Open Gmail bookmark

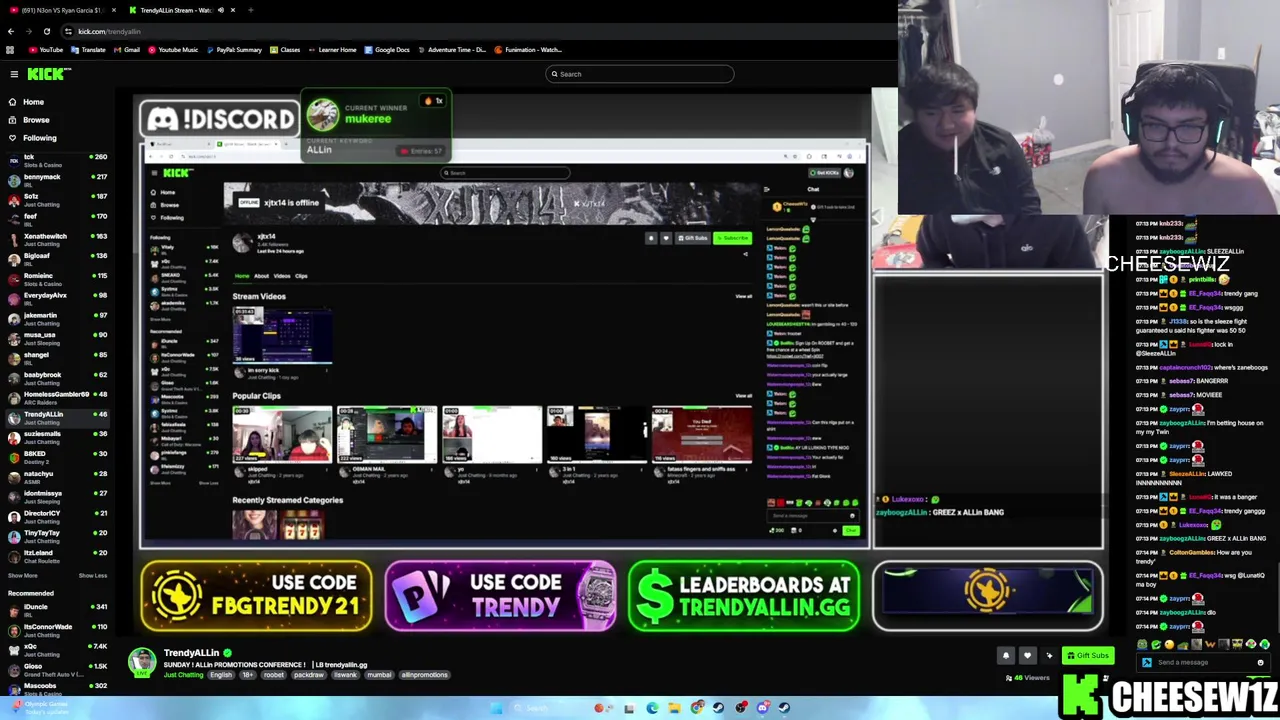pos(126,50)
